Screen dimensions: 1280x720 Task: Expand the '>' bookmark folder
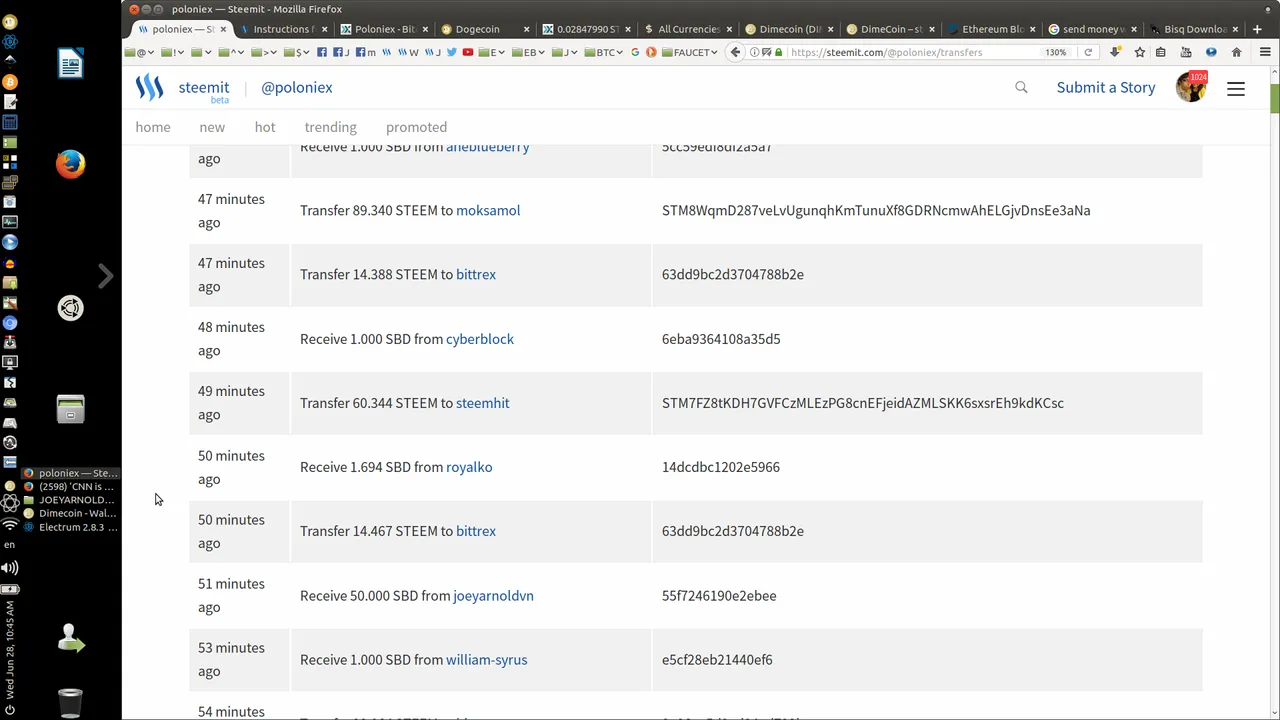(264, 52)
